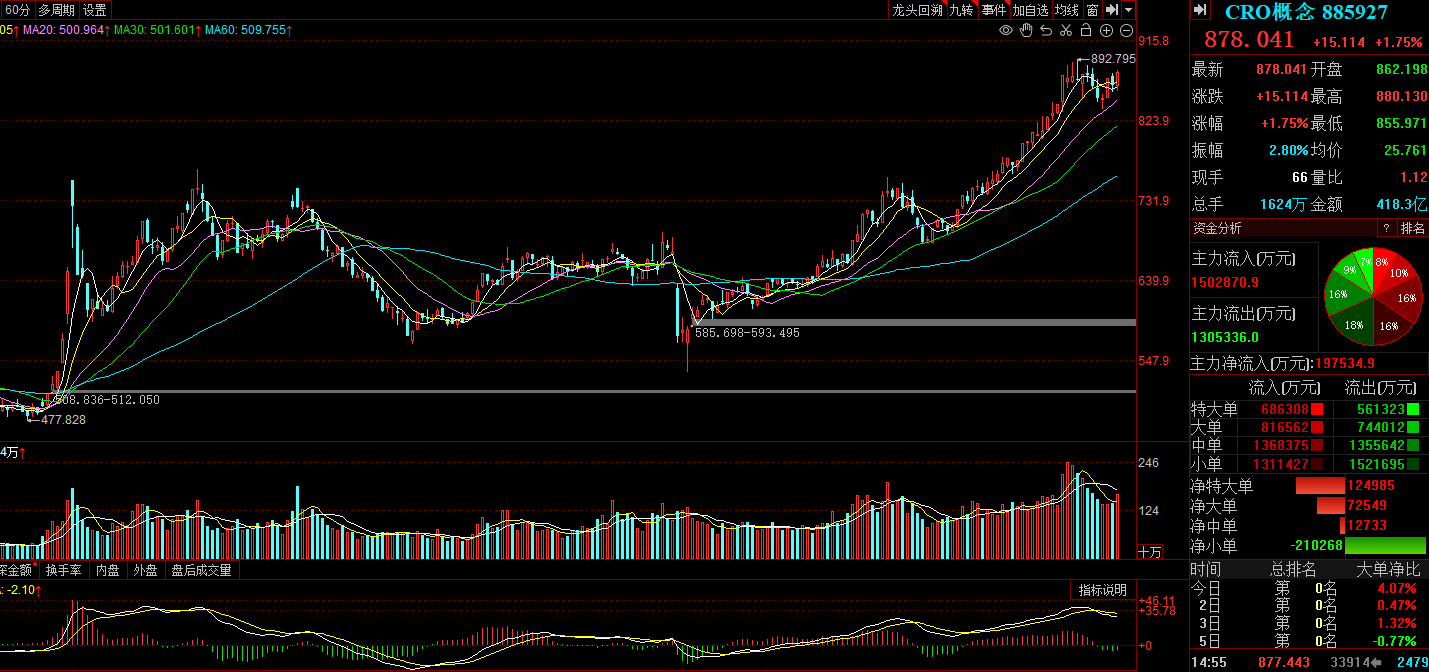Zoom in with the plus icon

coord(1106,31)
